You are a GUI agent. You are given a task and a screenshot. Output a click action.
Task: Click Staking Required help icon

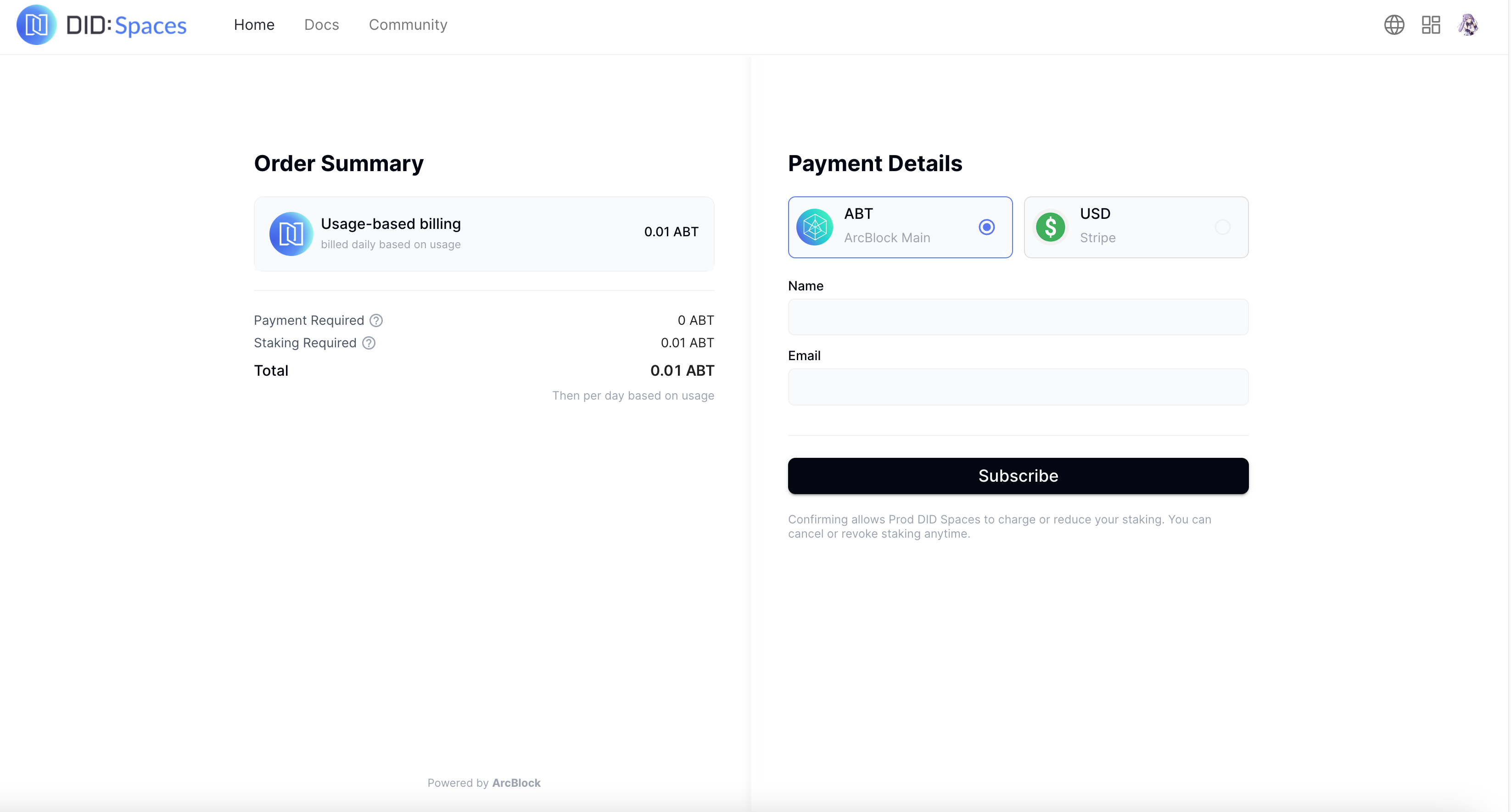tap(369, 343)
